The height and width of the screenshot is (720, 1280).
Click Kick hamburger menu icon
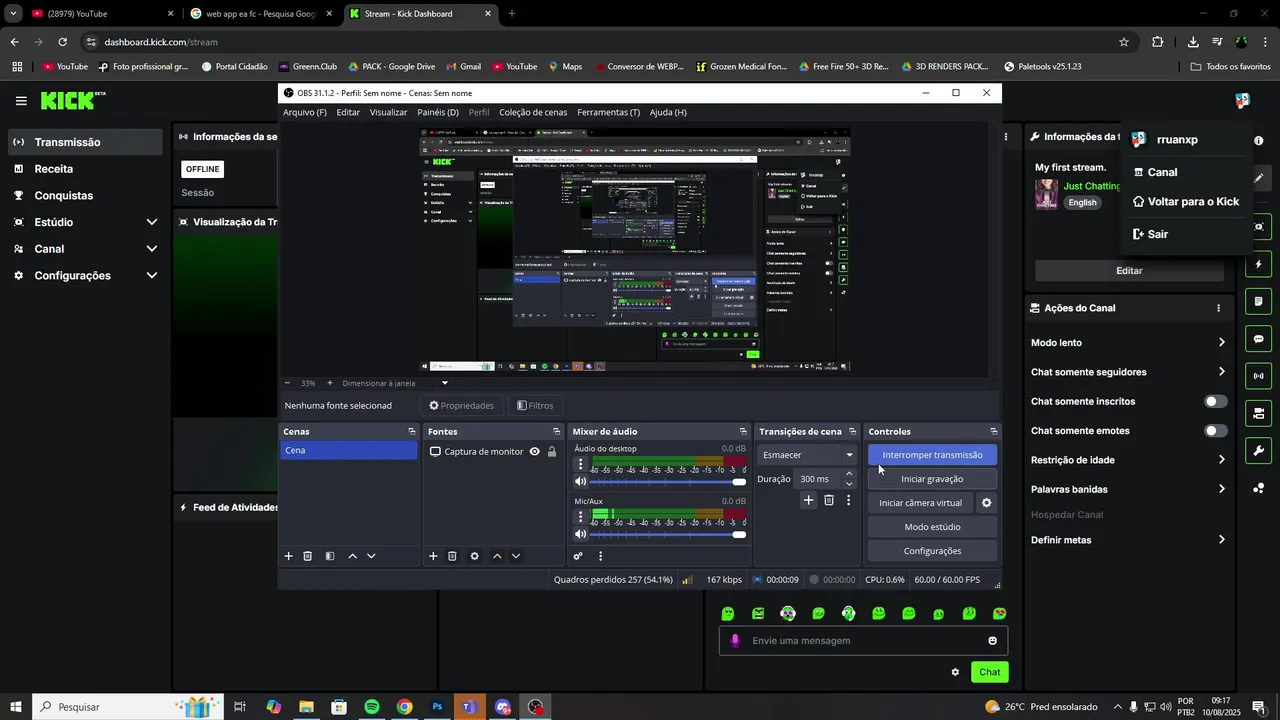pos(21,101)
